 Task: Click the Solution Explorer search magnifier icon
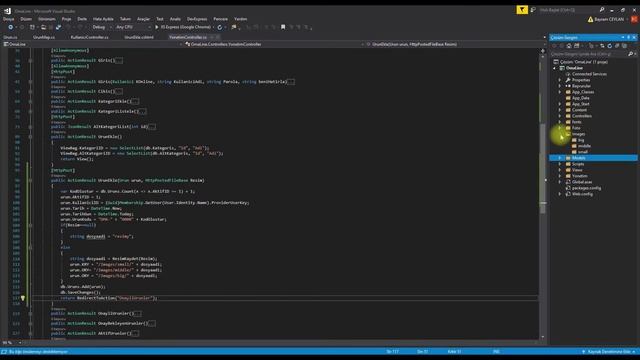click(630, 54)
